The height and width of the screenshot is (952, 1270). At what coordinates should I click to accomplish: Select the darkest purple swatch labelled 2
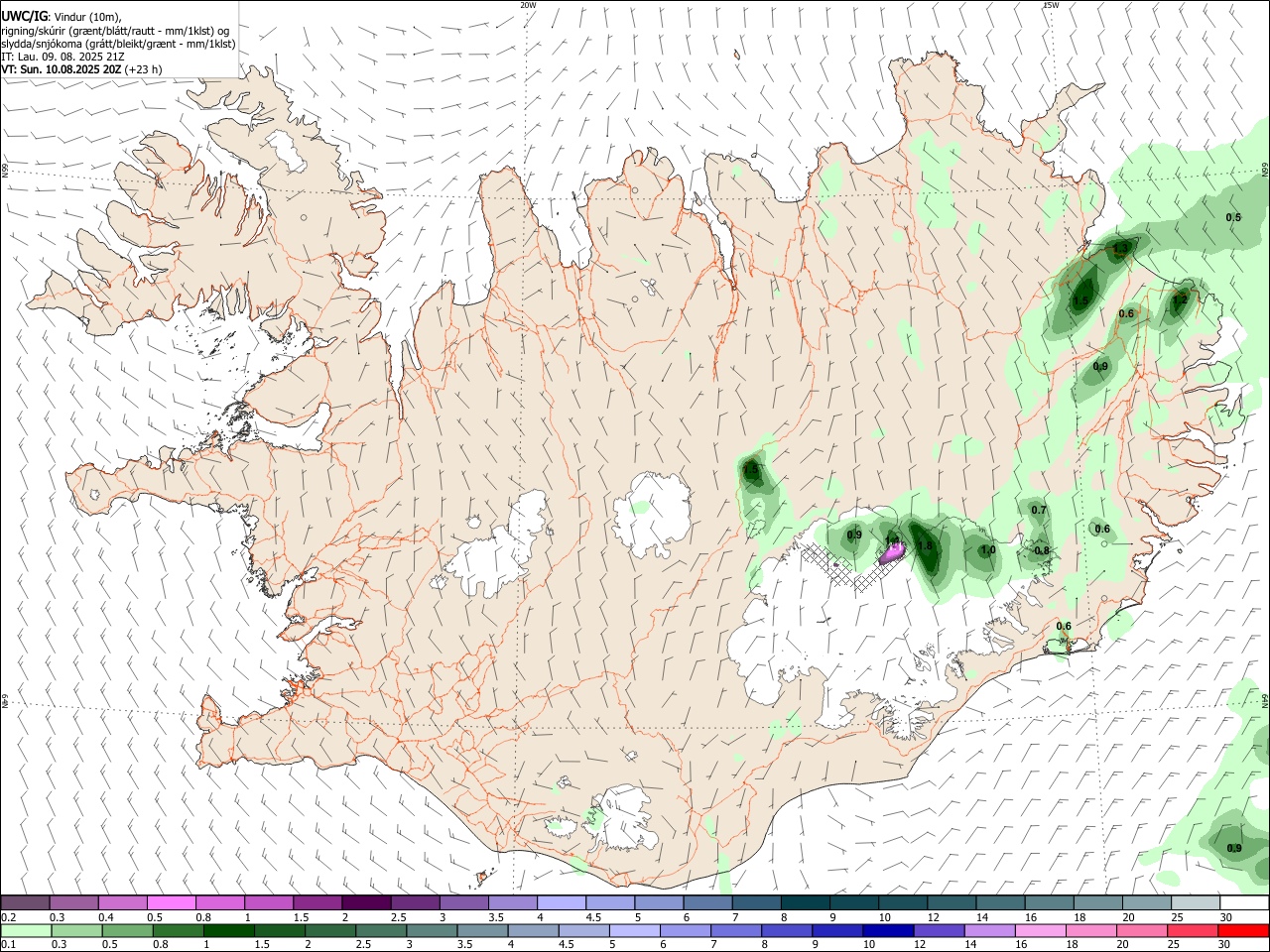click(x=366, y=902)
